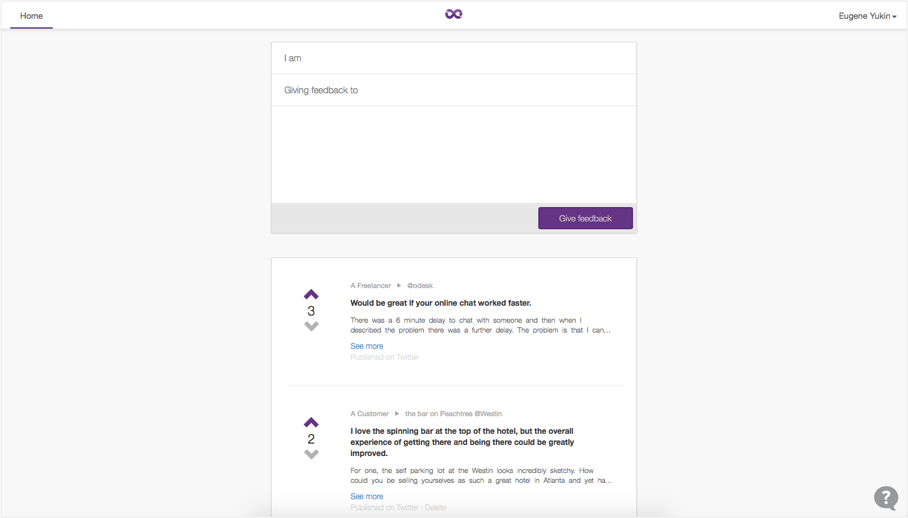This screenshot has height=518, width=908.
Task: Open the @odesk recipient link
Action: [x=420, y=286]
